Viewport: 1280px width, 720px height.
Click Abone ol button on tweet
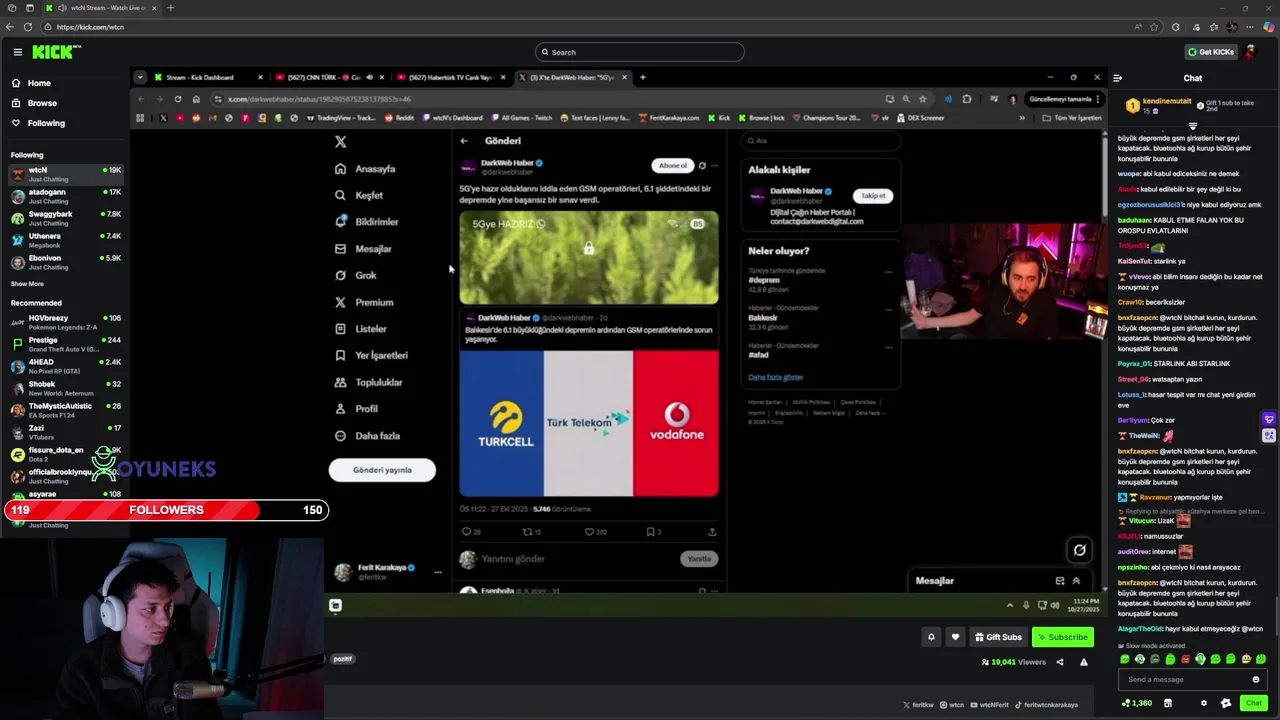672,165
